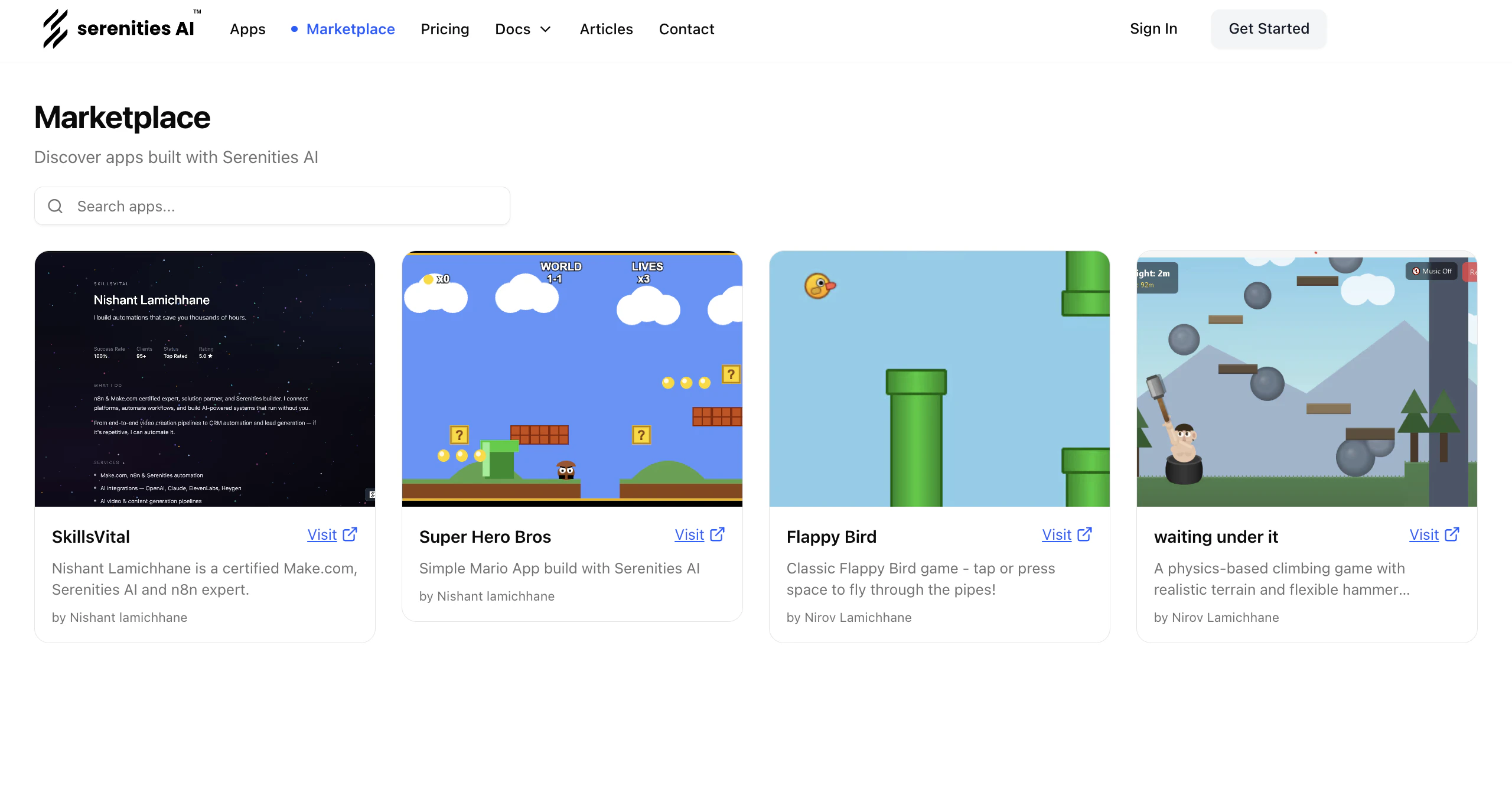Click SkillsVital external link icon

[x=350, y=534]
